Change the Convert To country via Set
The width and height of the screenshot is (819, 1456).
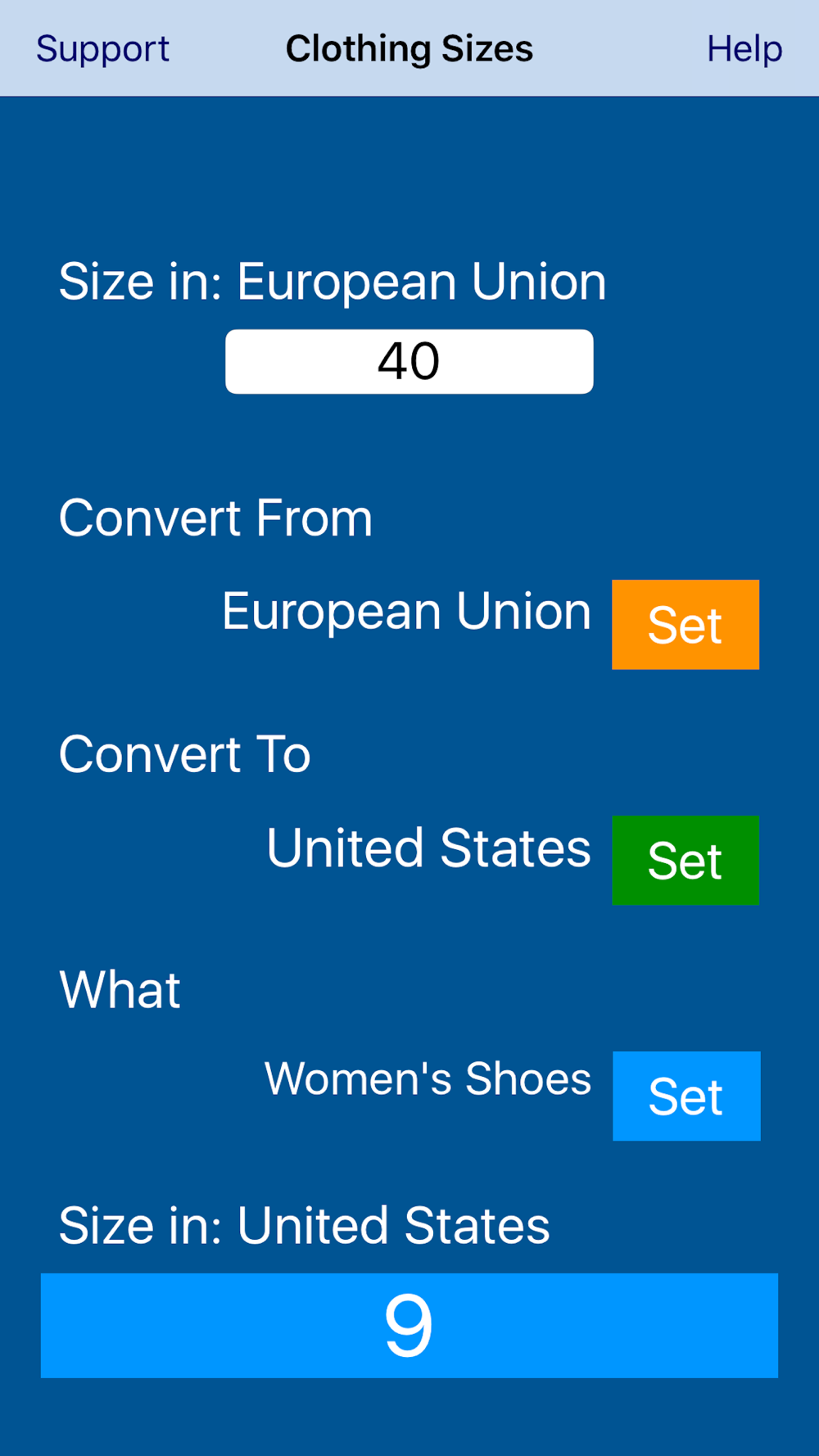(x=686, y=860)
